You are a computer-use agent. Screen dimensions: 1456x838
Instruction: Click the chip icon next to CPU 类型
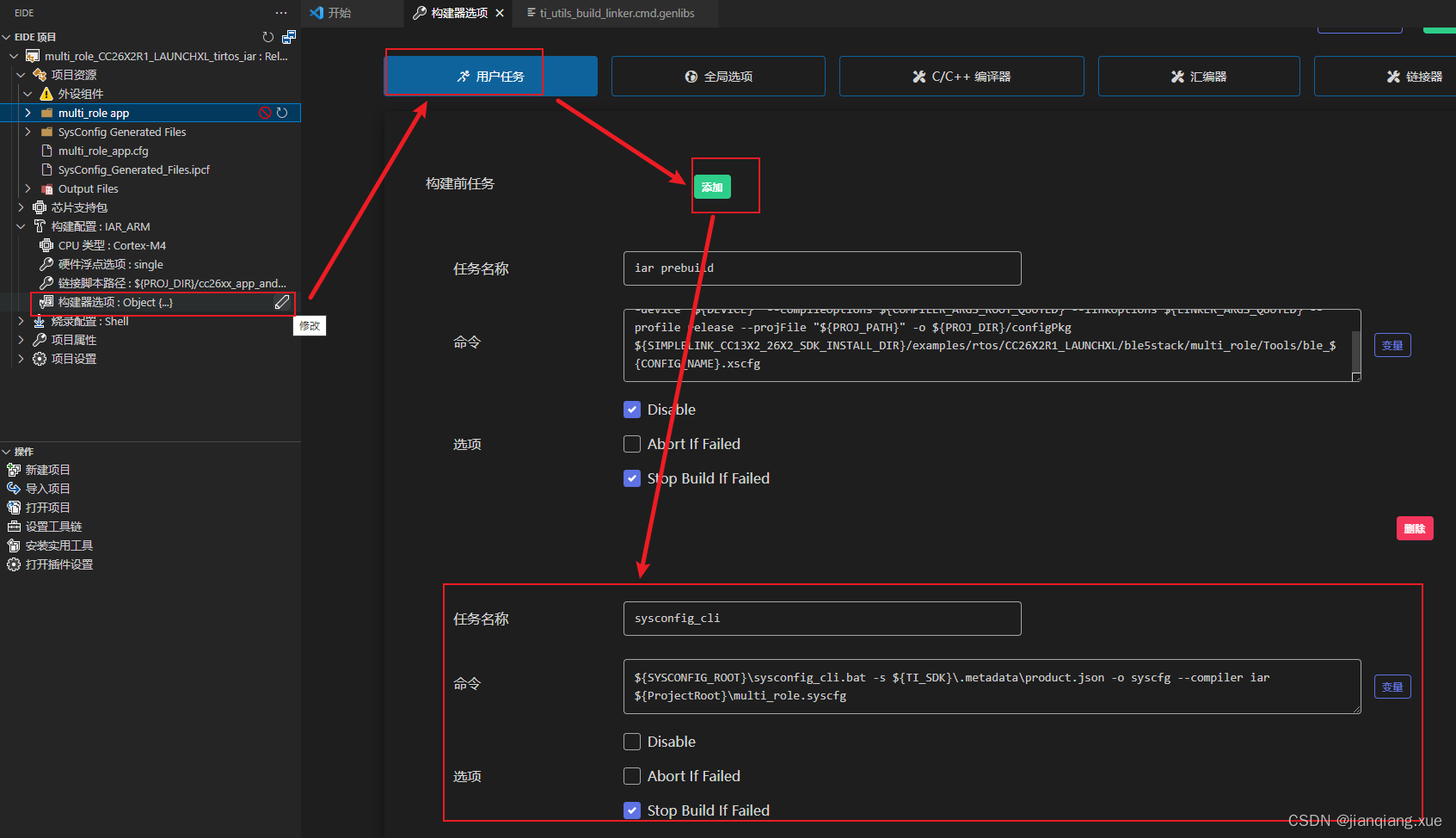coord(46,245)
